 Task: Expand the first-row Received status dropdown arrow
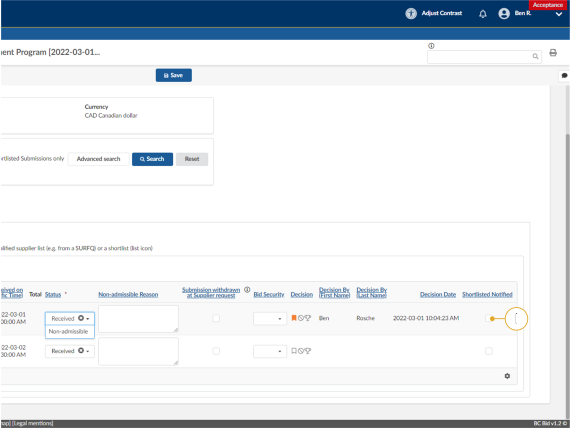[x=88, y=319]
